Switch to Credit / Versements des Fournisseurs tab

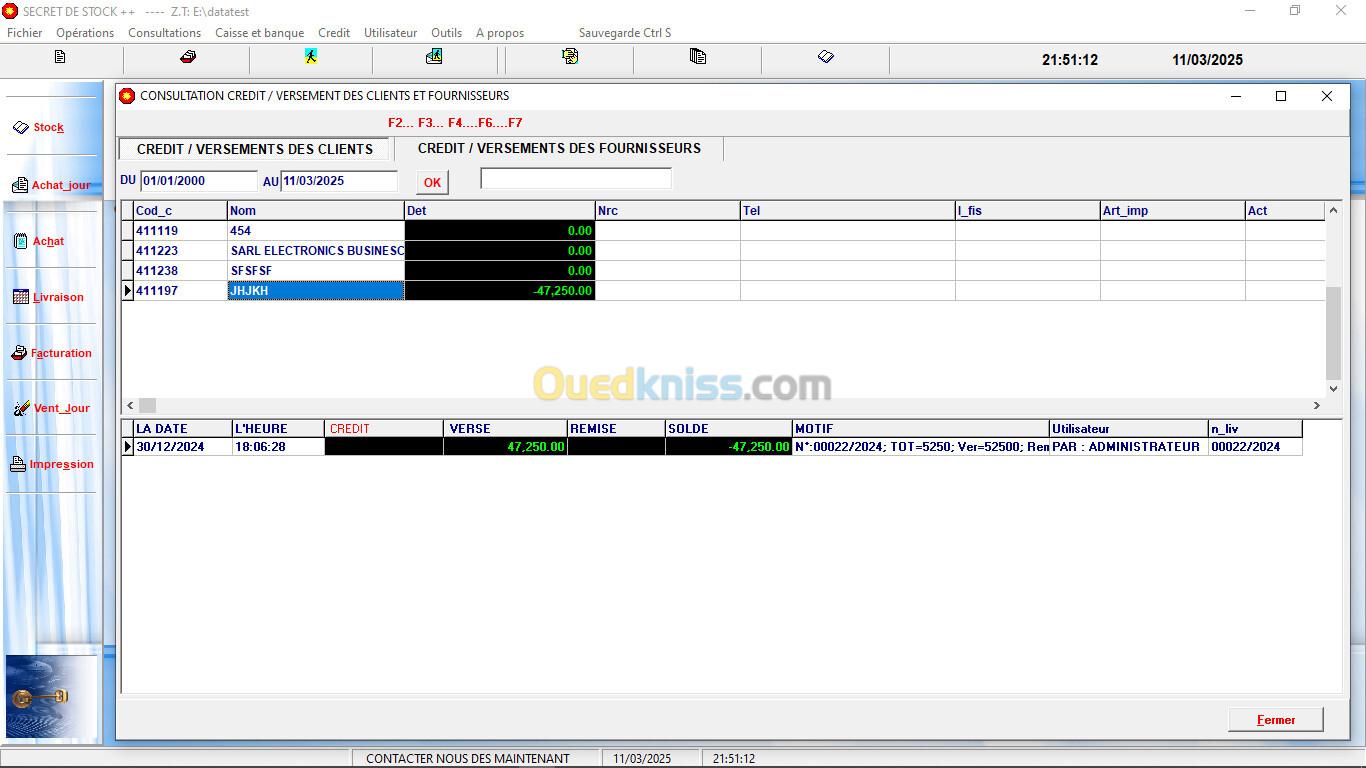coord(558,149)
